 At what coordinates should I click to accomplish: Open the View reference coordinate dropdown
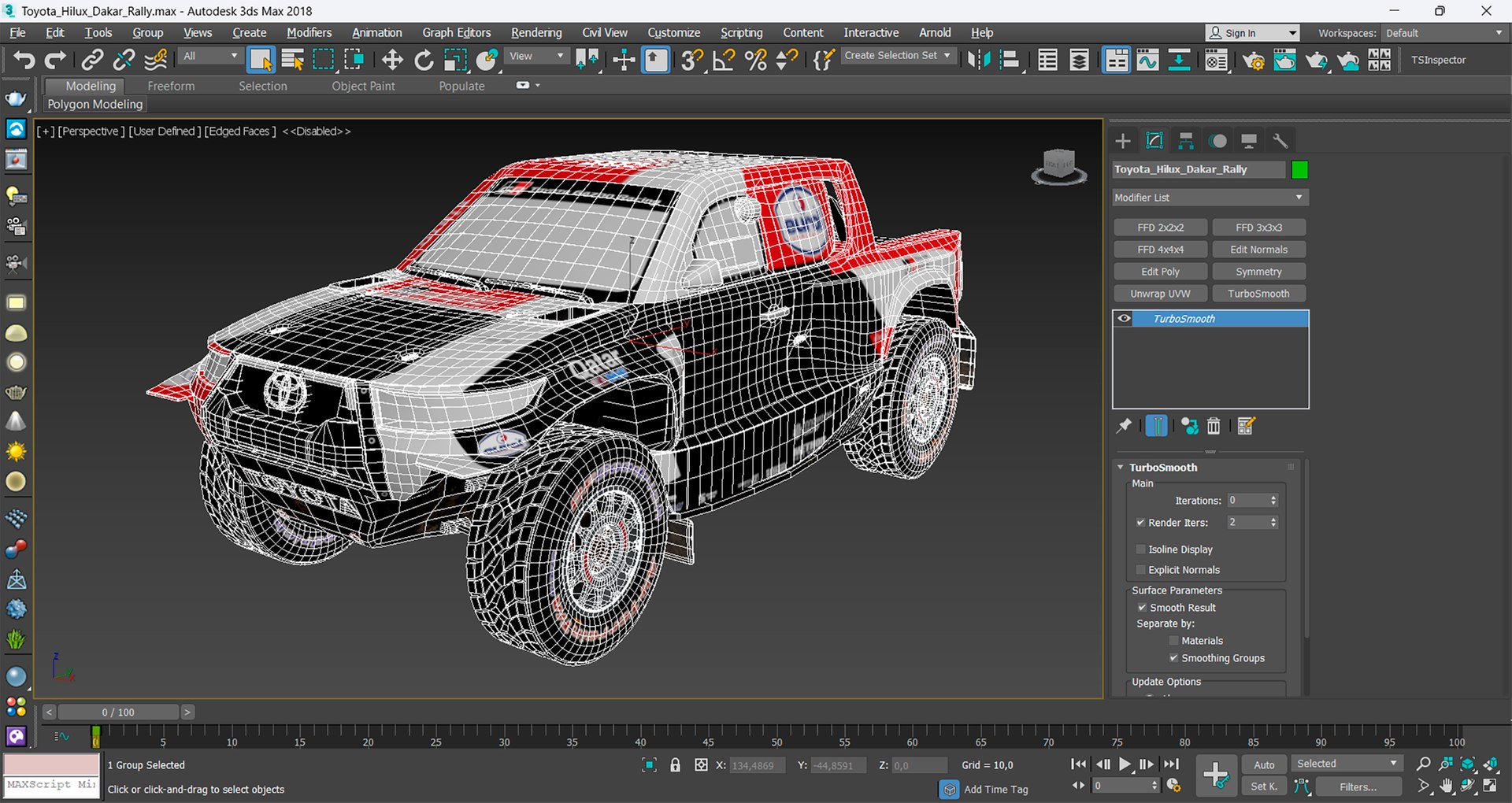click(x=537, y=56)
